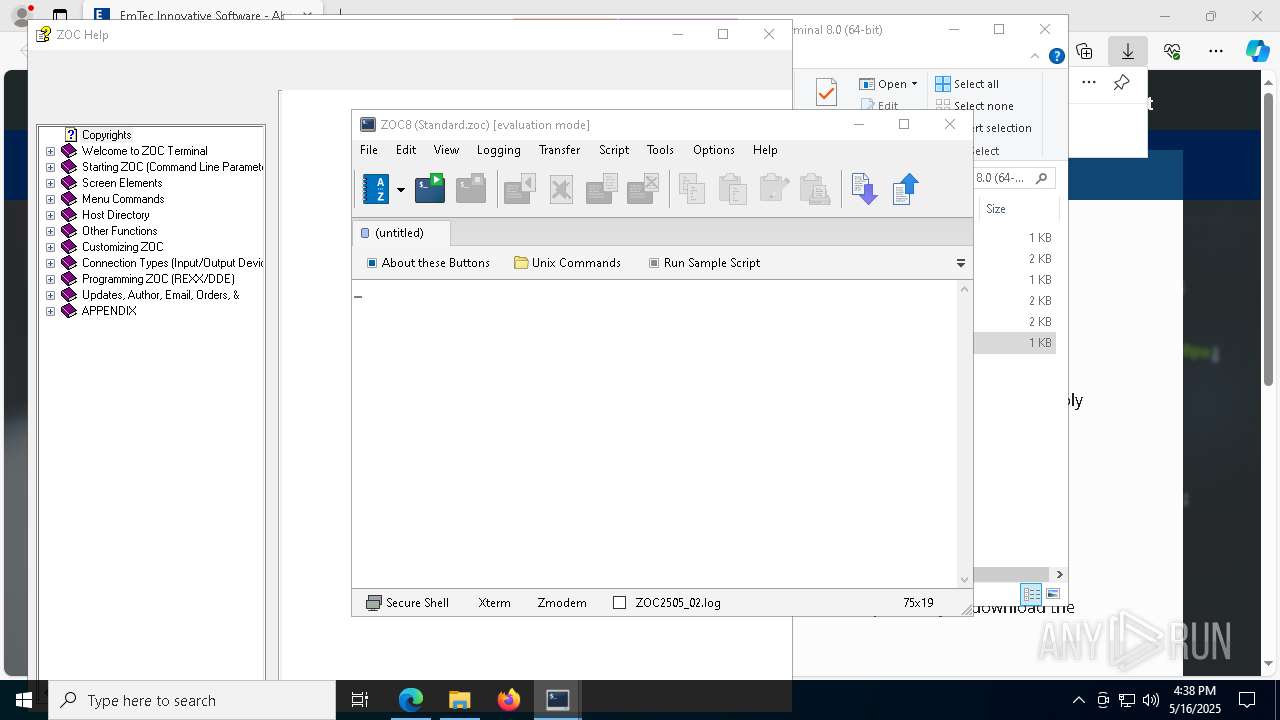Select Updates, Author, Email, Orders topic

(x=160, y=295)
